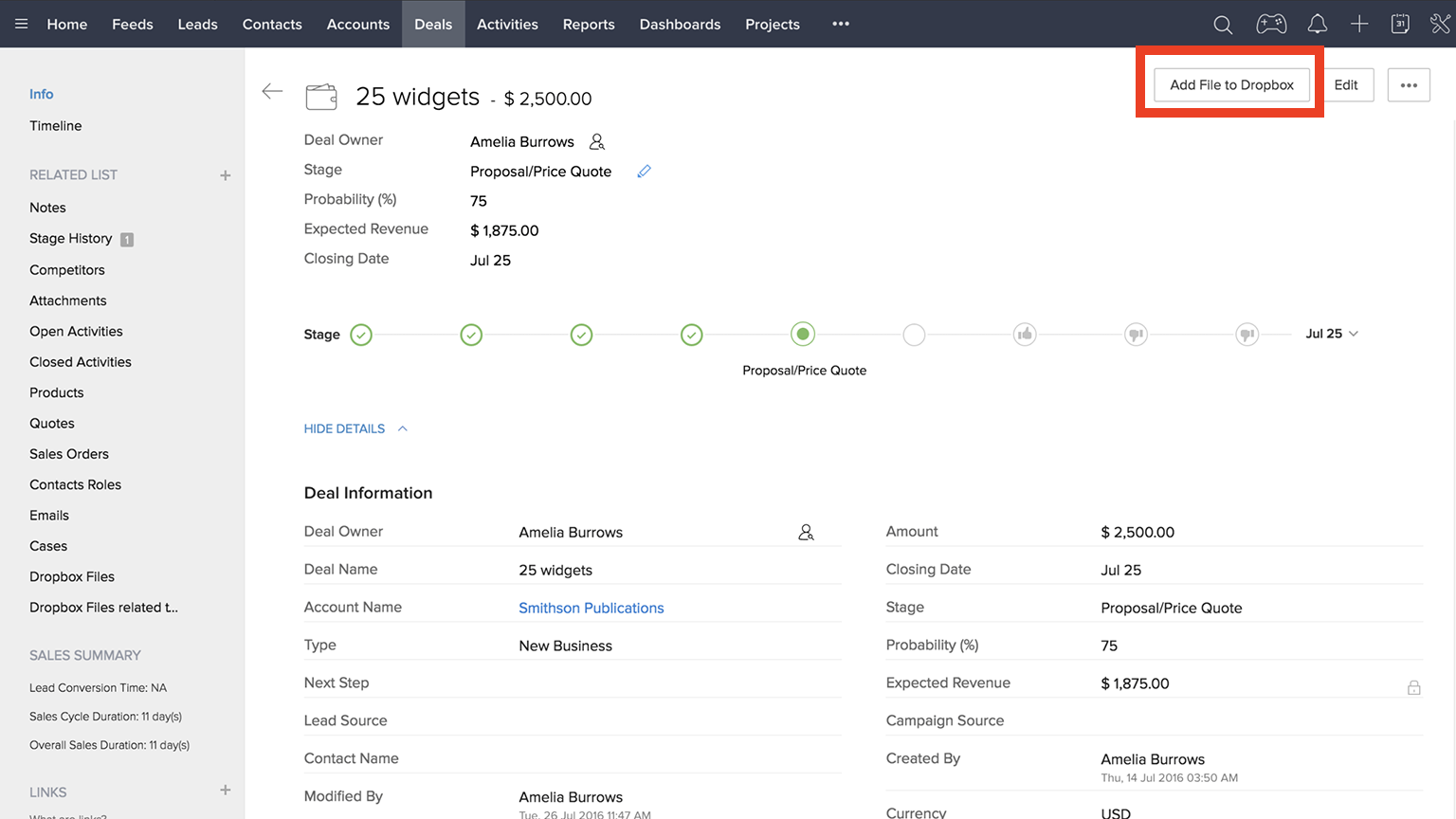The image size is (1456, 819).
Task: Open Timeline in the left sidebar
Action: (55, 126)
